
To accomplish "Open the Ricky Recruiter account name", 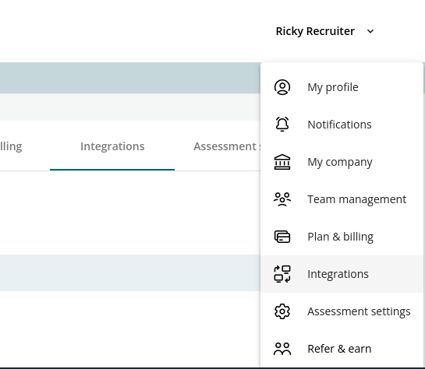I will point(315,31).
